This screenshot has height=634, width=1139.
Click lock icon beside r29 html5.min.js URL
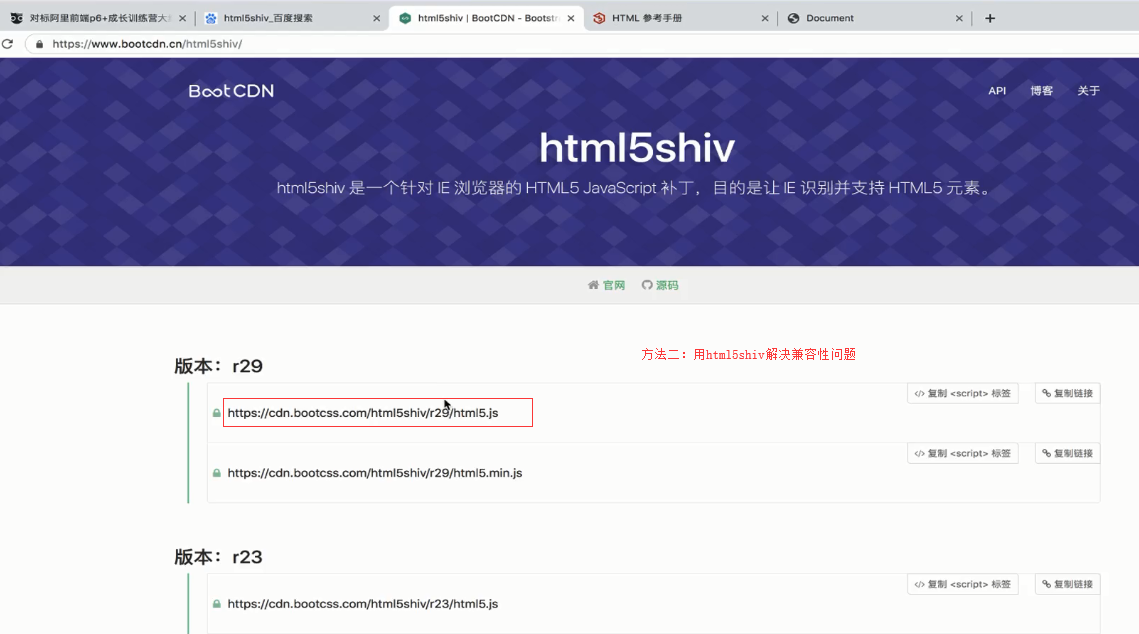(216, 473)
